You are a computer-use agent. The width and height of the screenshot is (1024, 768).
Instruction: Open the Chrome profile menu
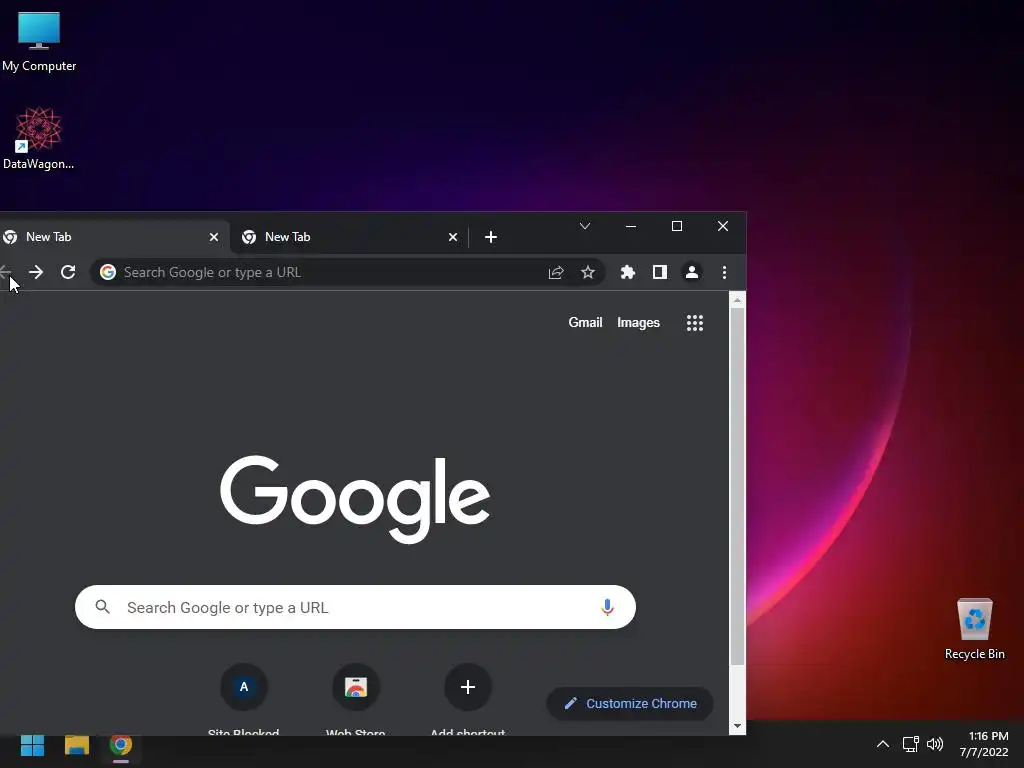pyautogui.click(x=692, y=272)
